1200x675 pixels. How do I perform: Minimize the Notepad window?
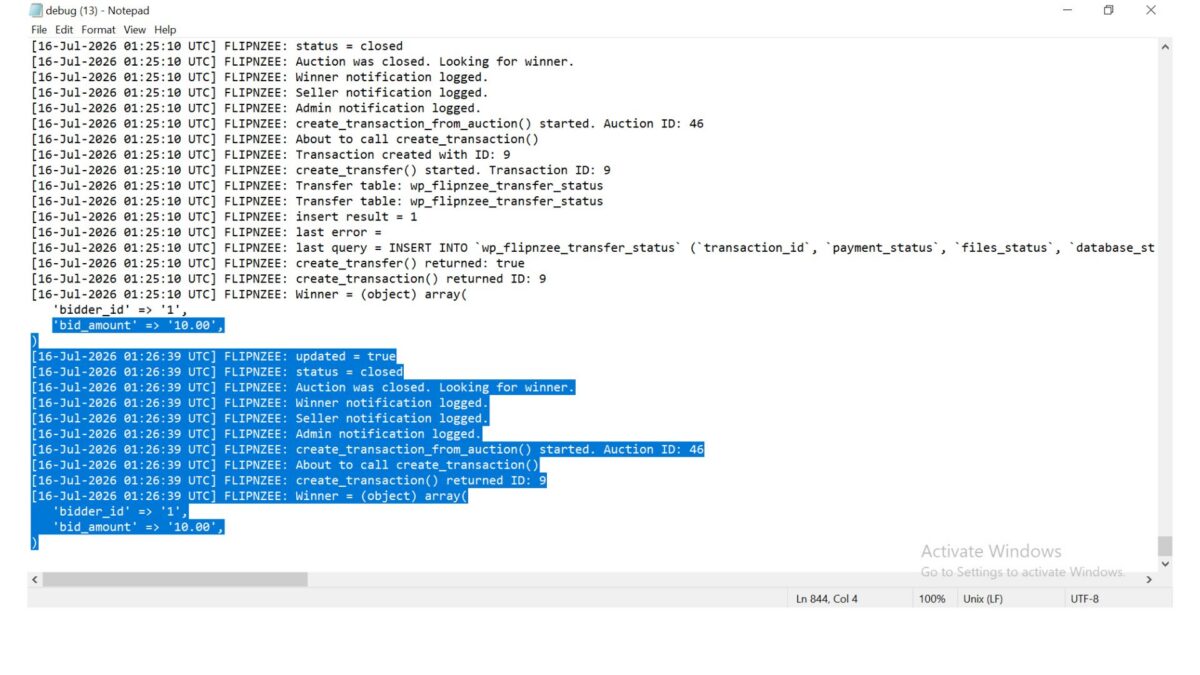tap(1067, 10)
